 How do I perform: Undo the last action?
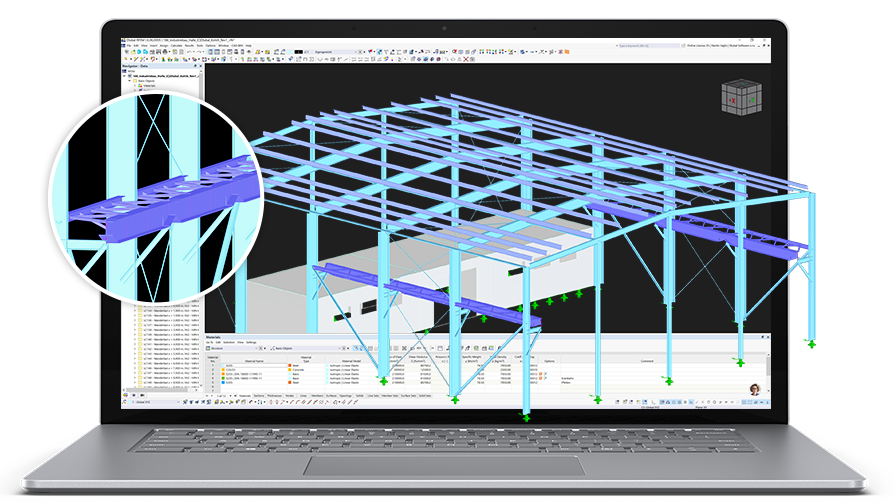pyautogui.click(x=190, y=52)
